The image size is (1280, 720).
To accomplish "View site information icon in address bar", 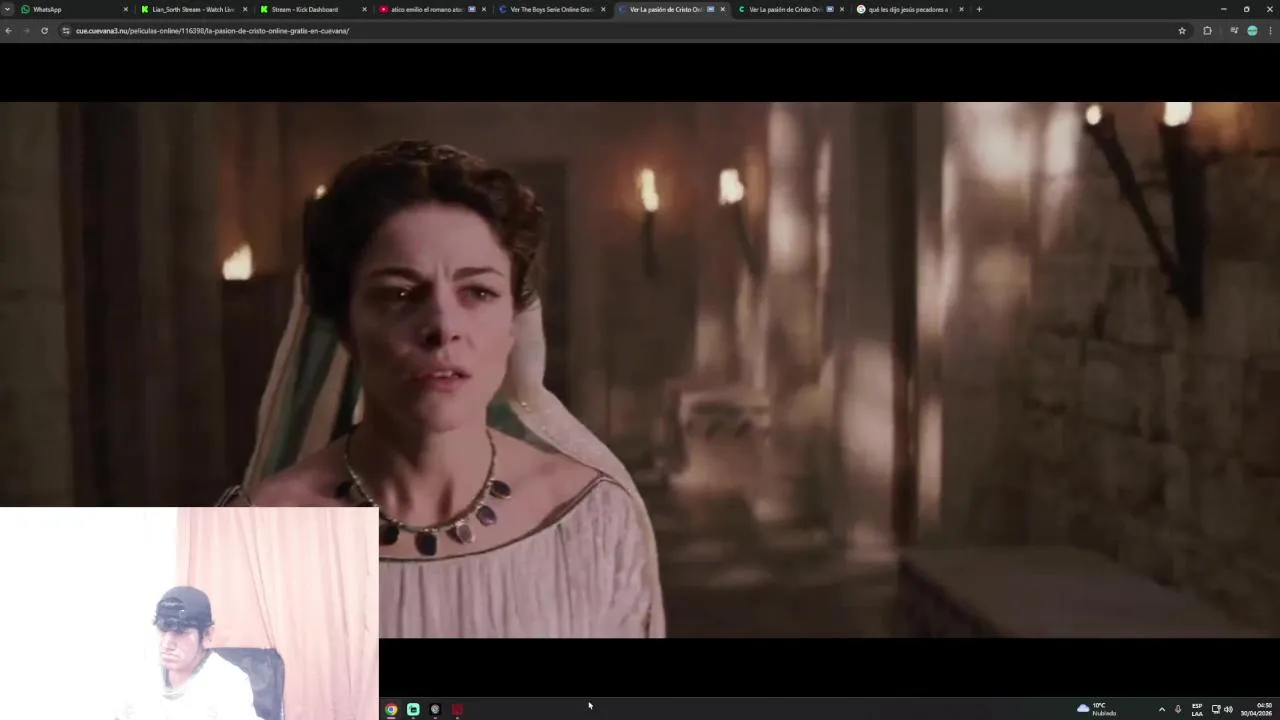I will [x=66, y=31].
